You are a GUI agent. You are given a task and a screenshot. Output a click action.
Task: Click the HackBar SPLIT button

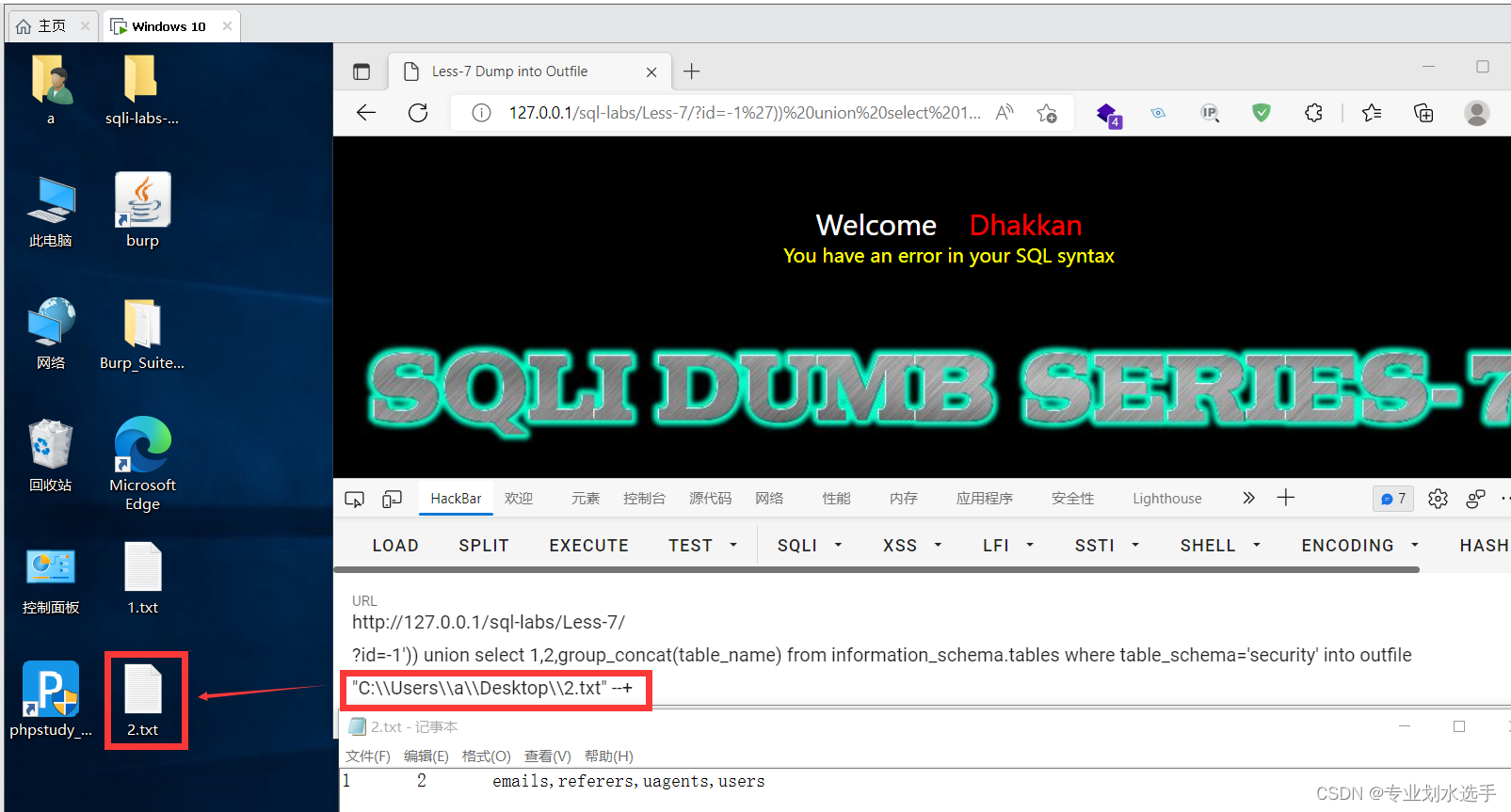tap(484, 546)
